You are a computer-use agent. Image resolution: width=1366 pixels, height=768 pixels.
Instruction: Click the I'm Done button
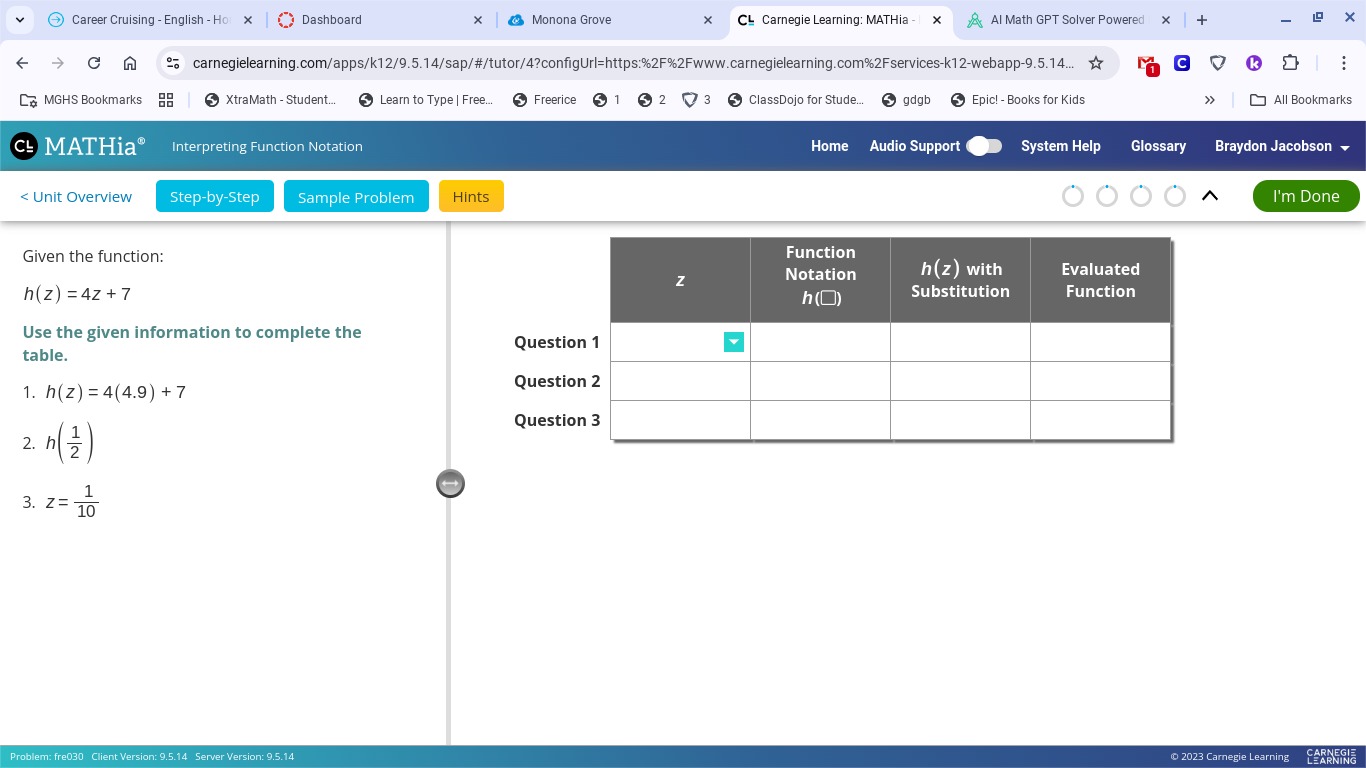pos(1306,196)
